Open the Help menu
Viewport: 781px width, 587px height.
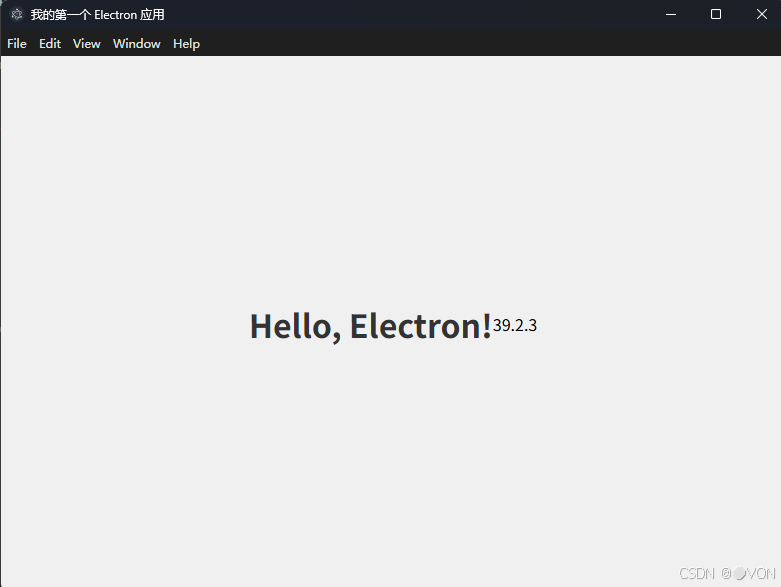[186, 44]
